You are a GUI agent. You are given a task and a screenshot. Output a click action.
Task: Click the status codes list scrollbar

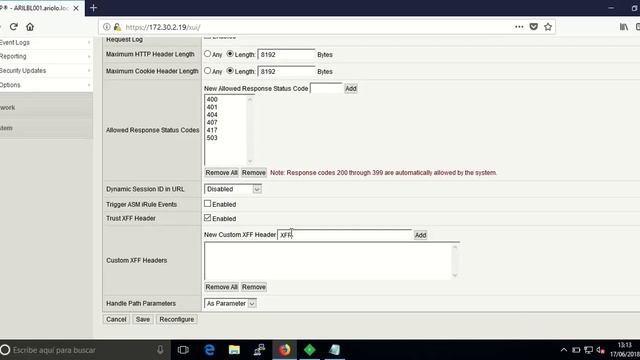[250, 130]
